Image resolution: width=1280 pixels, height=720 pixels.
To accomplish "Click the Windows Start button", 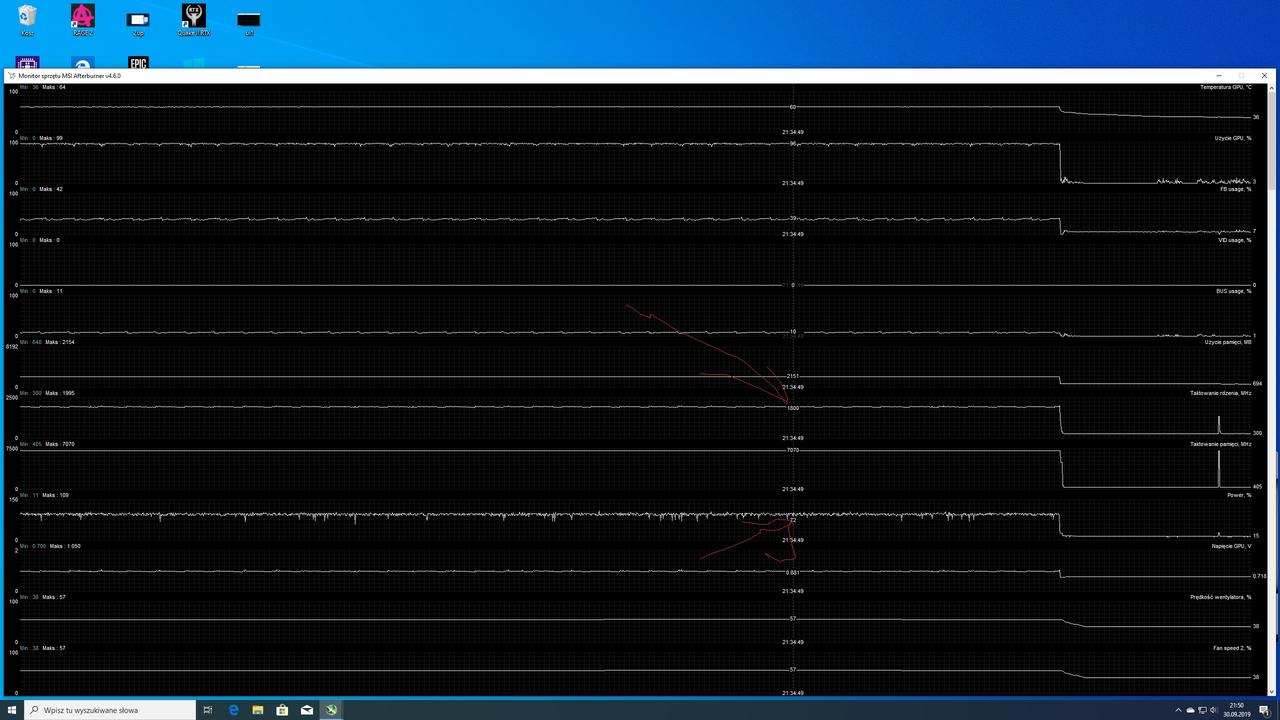I will pos(12,710).
